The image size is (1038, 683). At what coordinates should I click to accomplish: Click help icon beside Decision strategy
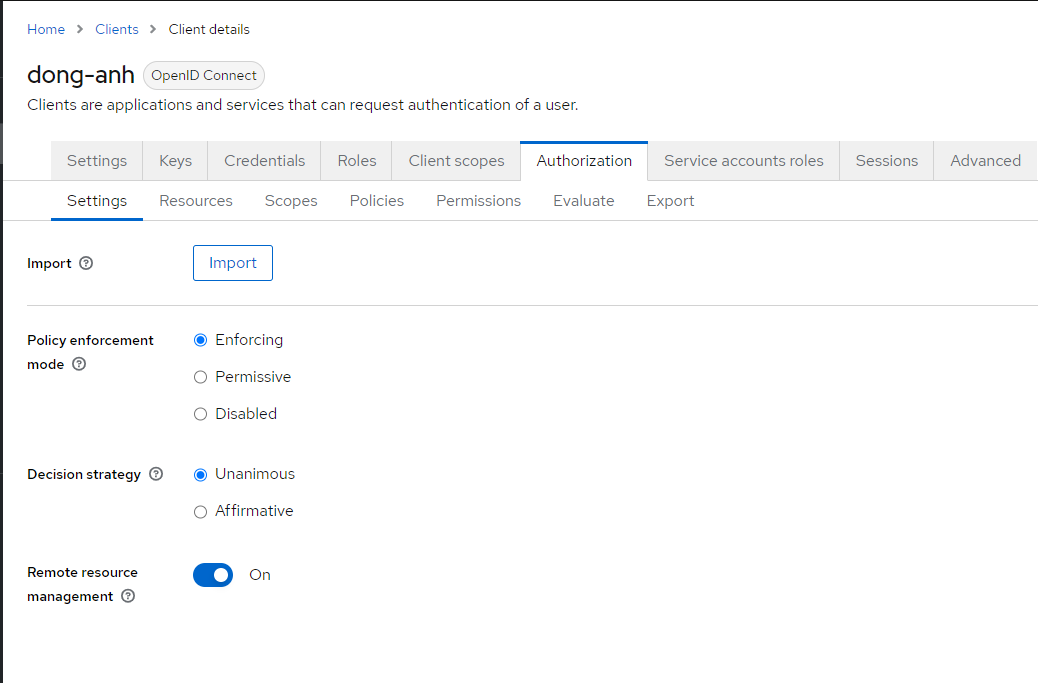point(156,475)
